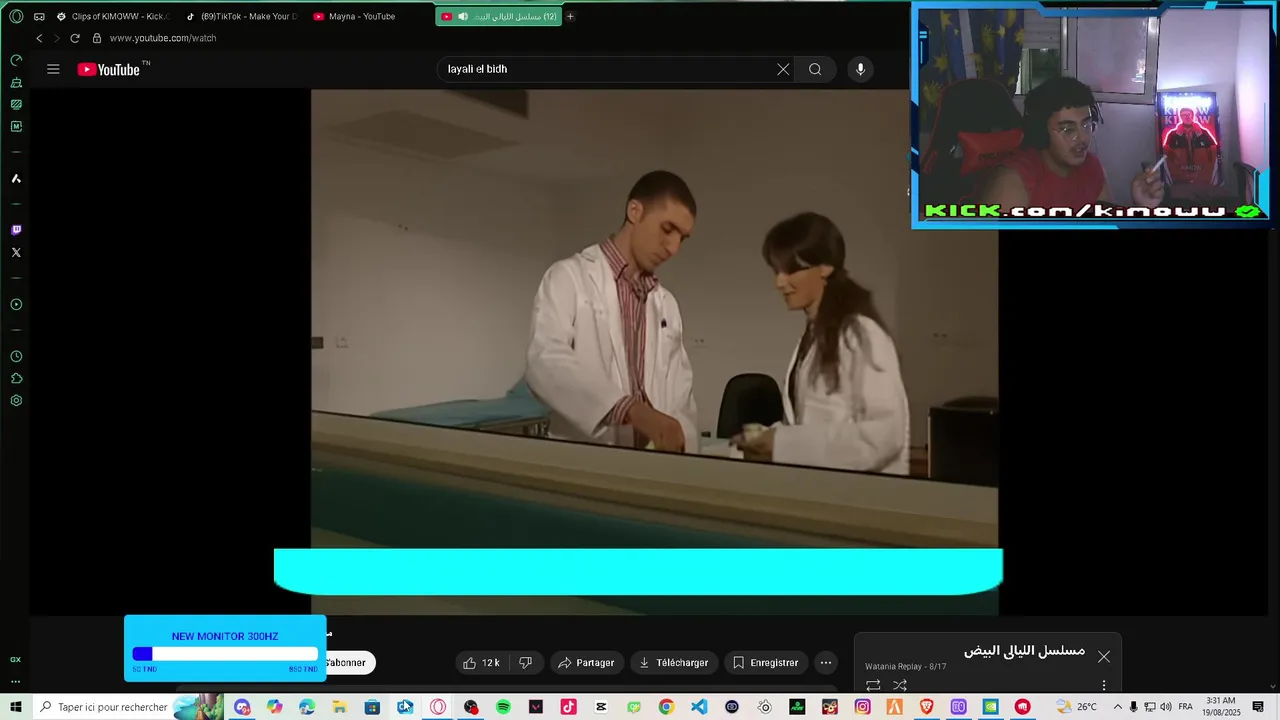Switch to Clips of KIMOWW Kick tab
The height and width of the screenshot is (720, 1280).
113,16
